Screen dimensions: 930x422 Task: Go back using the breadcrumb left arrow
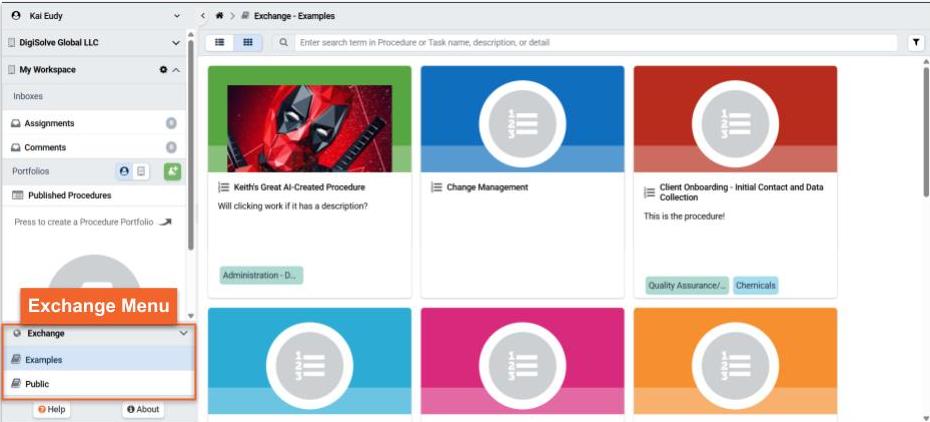tap(203, 16)
